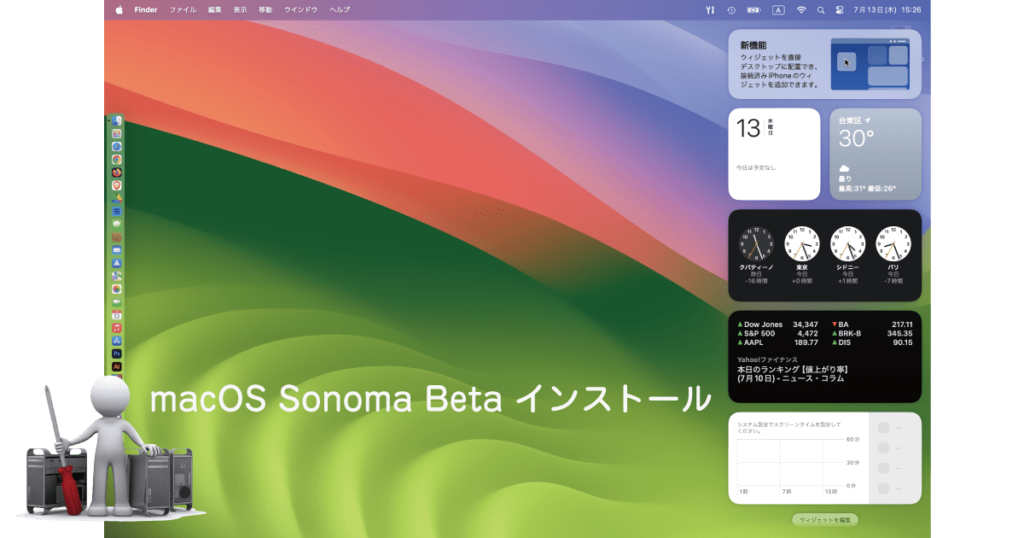The height and width of the screenshot is (538, 1024).
Task: Click the AAPL stock row
Action: pyautogui.click(x=777, y=343)
